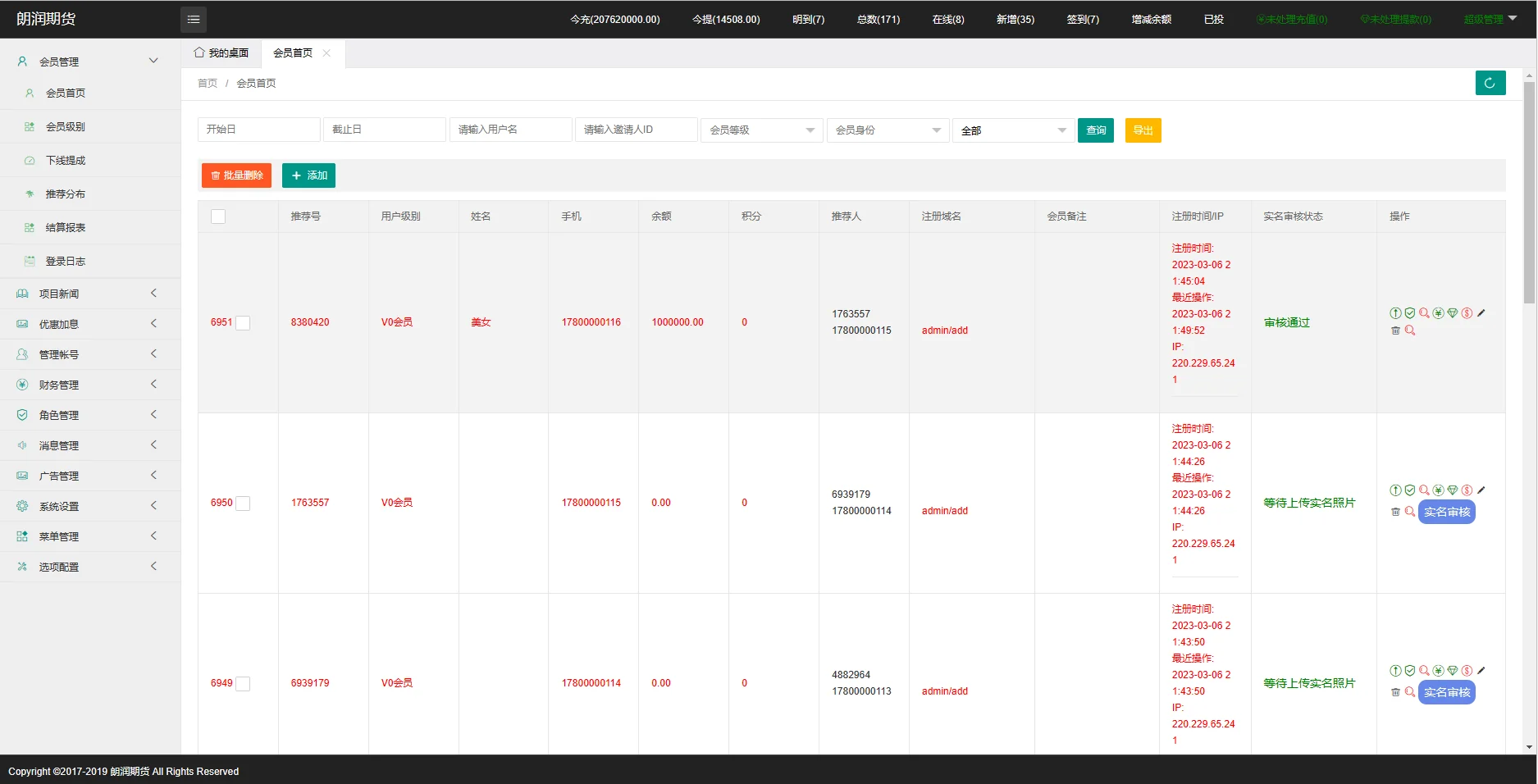
Task: Click red dollar icon in row 6951
Action: click(1467, 313)
